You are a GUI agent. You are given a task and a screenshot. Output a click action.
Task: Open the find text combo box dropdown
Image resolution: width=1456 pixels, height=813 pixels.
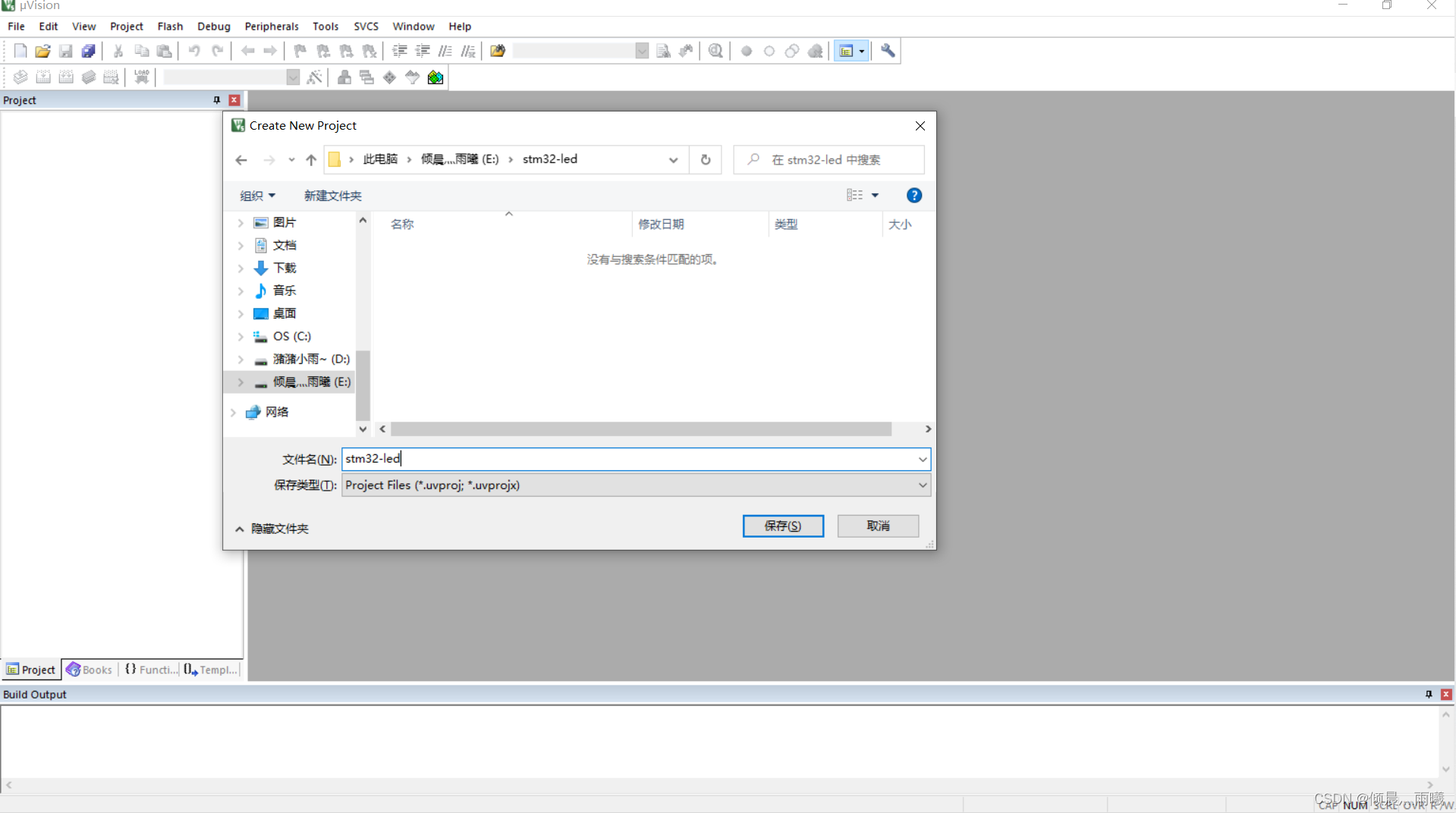point(642,51)
